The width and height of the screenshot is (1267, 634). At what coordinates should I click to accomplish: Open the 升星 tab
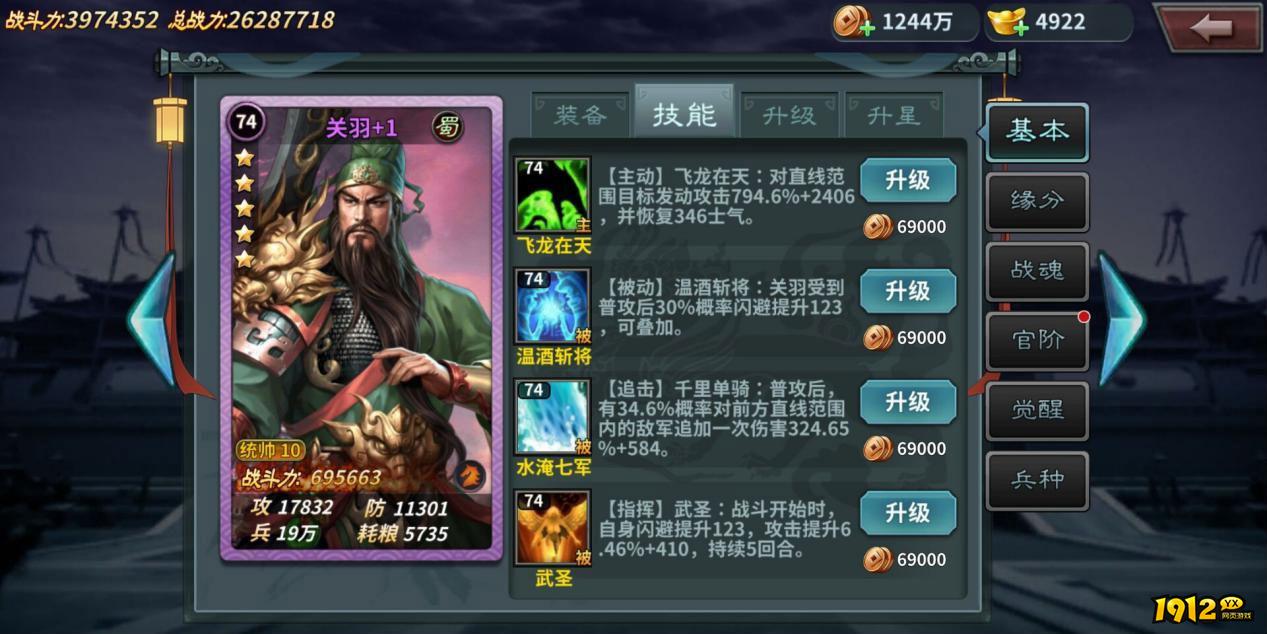pos(894,115)
